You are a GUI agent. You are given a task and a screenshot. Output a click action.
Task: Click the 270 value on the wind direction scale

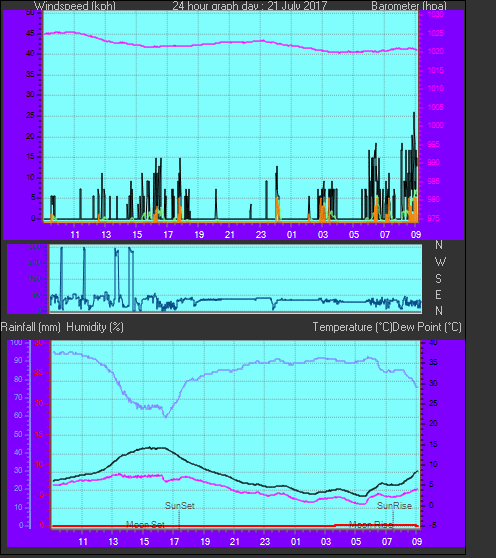click(35, 263)
